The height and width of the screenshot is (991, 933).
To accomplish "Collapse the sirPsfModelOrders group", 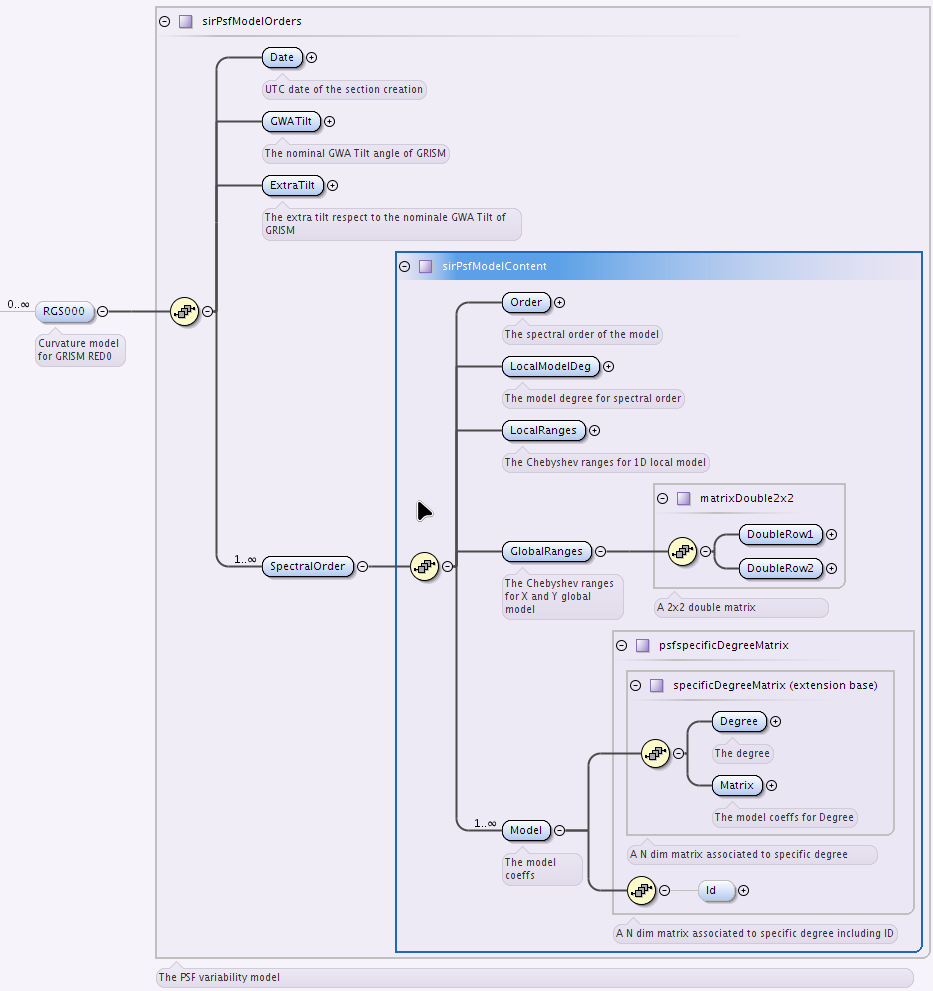I will 165,21.
